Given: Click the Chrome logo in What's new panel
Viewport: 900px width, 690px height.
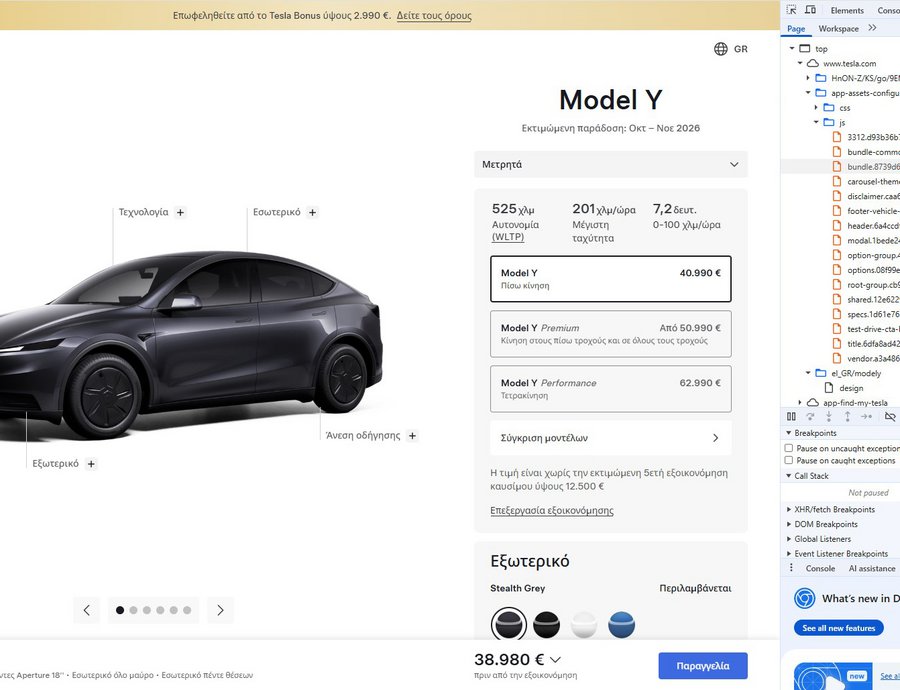Looking at the screenshot, I should coord(805,598).
